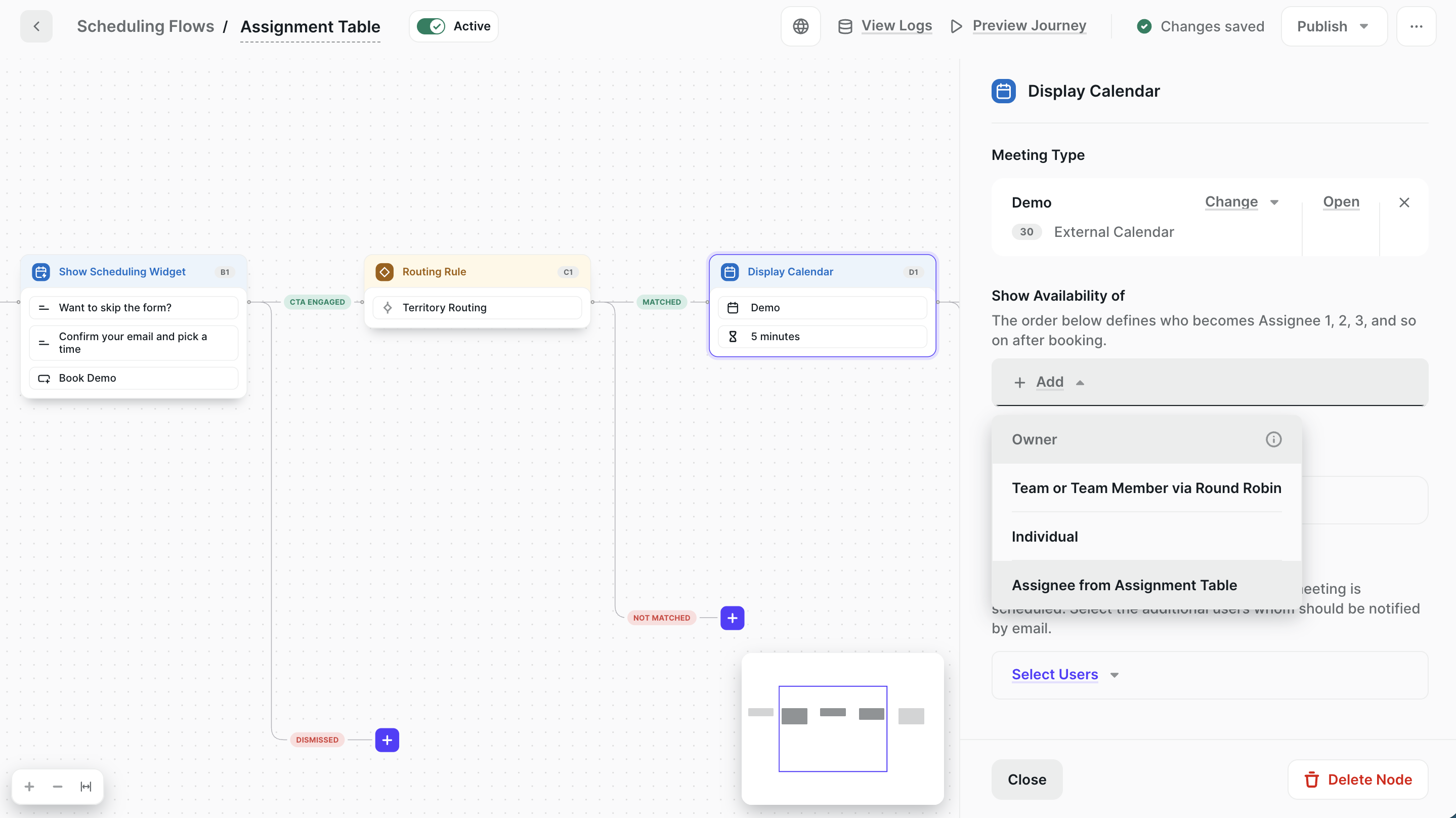
Task: Select the 'Confirm your email and pick a time' row
Action: [134, 343]
